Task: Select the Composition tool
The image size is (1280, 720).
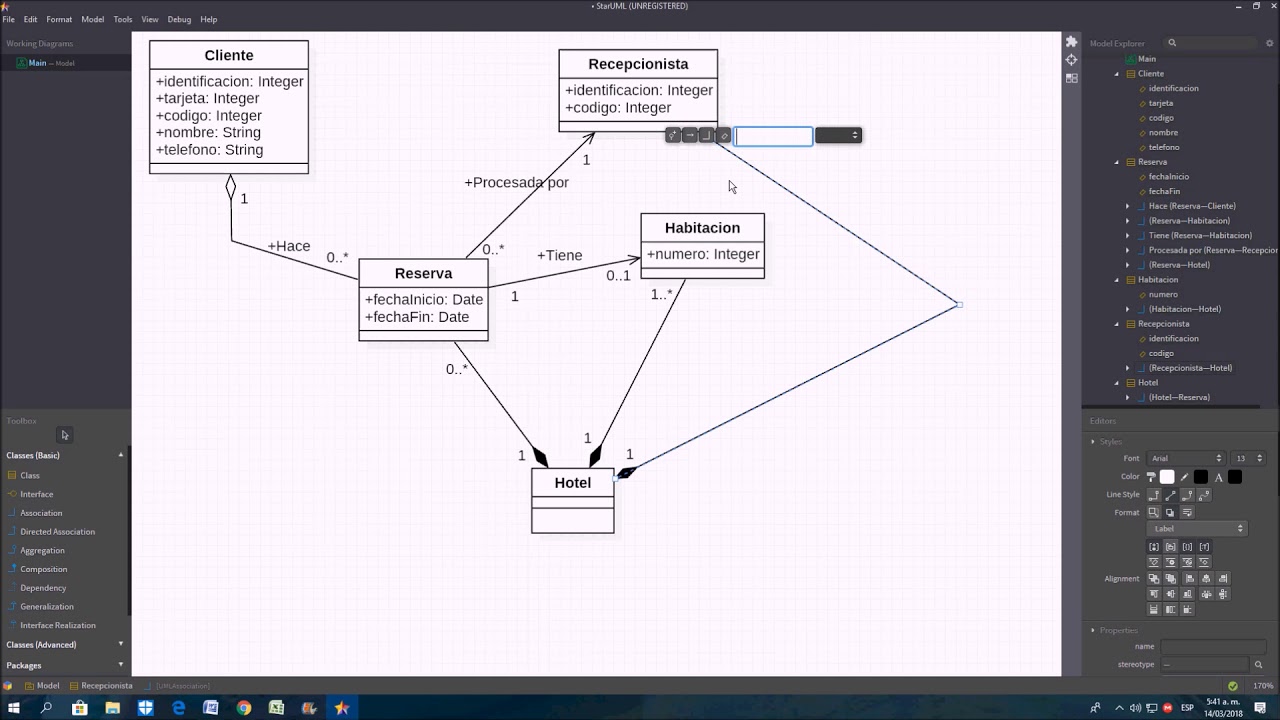Action: click(x=43, y=569)
